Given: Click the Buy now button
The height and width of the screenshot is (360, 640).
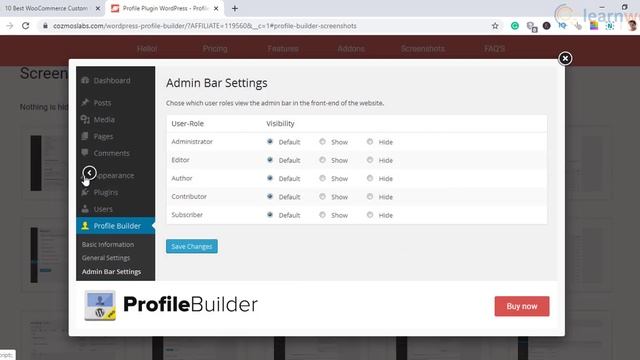Looking at the screenshot, I should 522,306.
